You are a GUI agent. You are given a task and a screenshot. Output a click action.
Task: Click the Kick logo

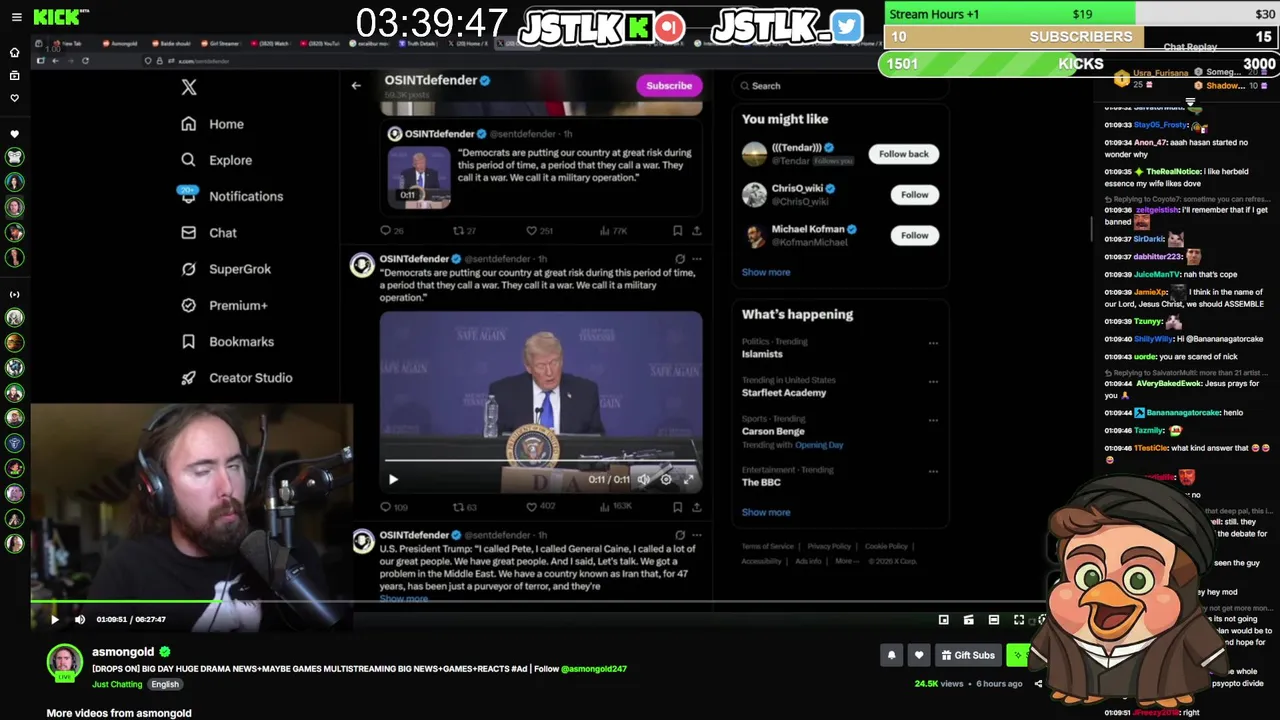[57, 17]
